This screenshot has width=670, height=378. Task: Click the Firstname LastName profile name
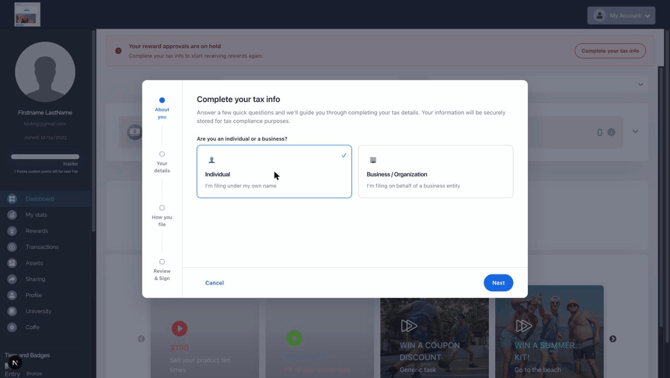(45, 113)
